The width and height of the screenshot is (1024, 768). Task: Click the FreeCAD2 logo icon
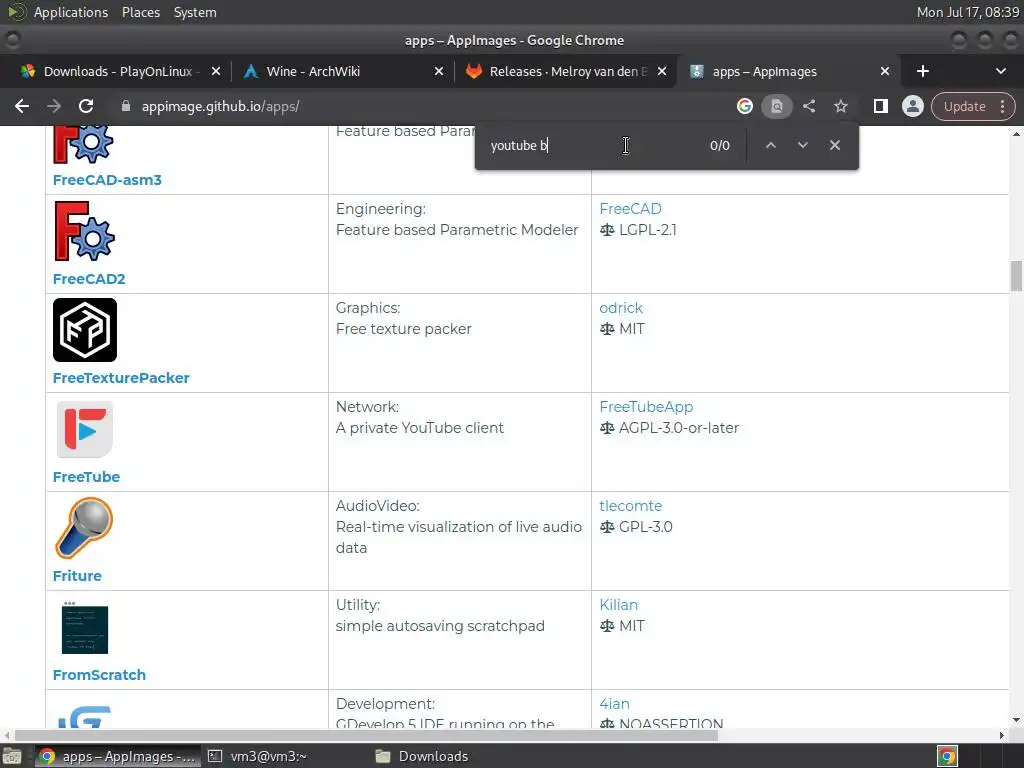click(x=84, y=231)
